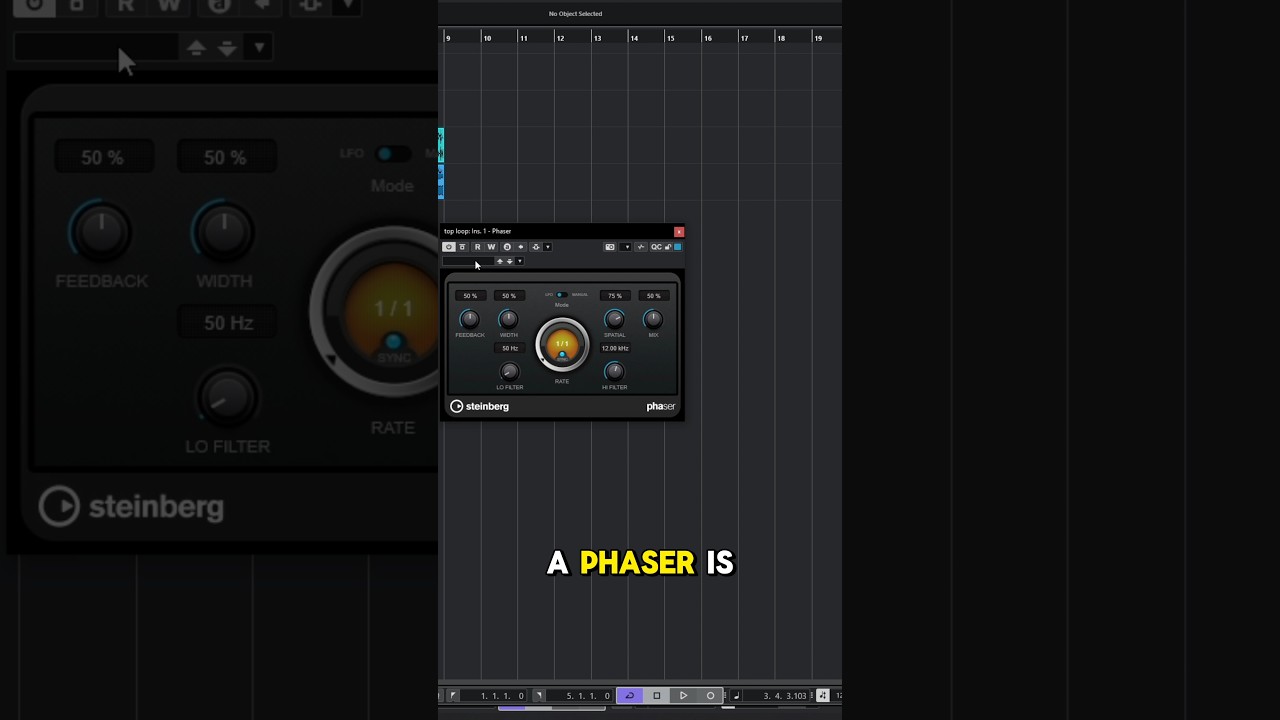Image resolution: width=1280 pixels, height=720 pixels.
Task: Toggle the lock icon beside QC
Action: pos(668,247)
